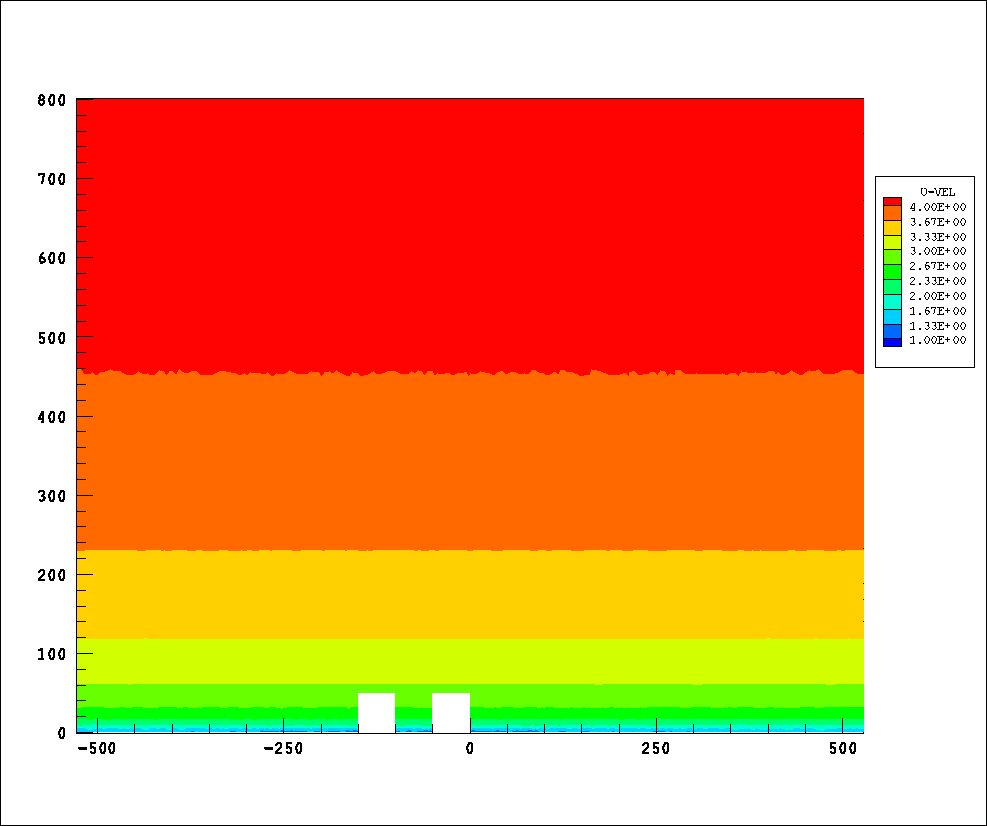
Task: Click the left white building block in the plot
Action: 376,713
